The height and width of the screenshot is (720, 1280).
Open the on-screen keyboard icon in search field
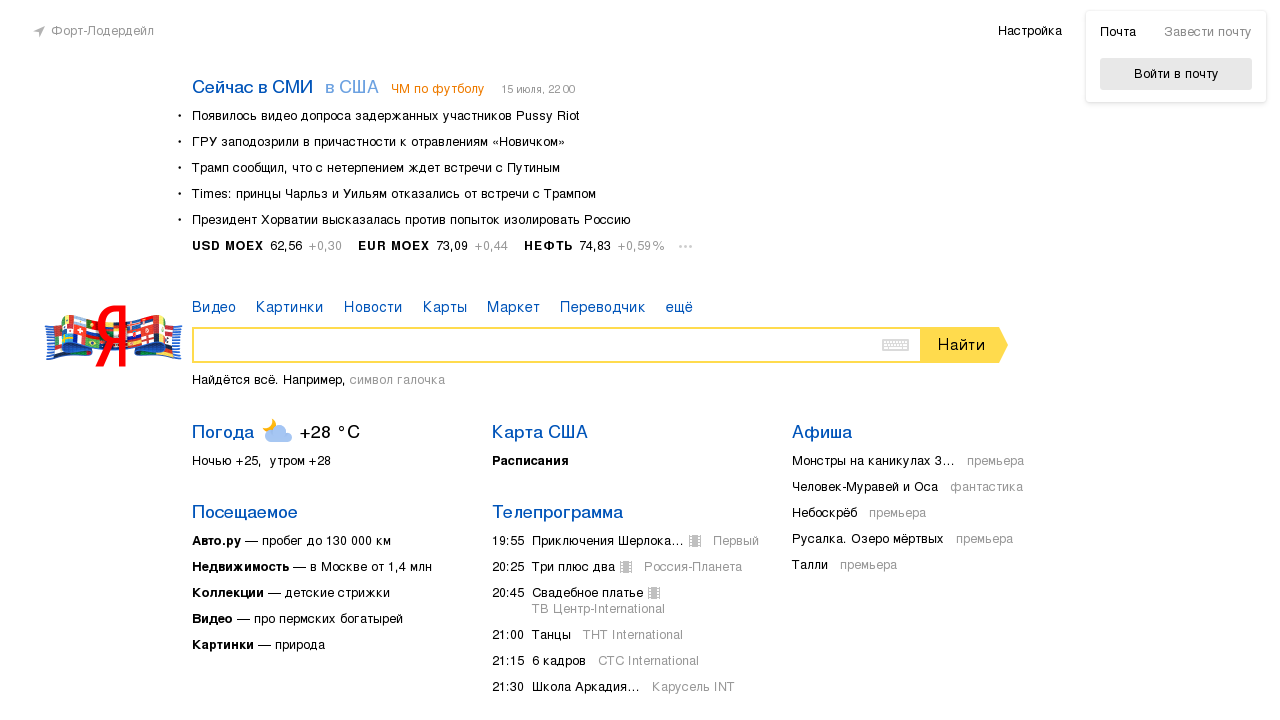(x=895, y=345)
